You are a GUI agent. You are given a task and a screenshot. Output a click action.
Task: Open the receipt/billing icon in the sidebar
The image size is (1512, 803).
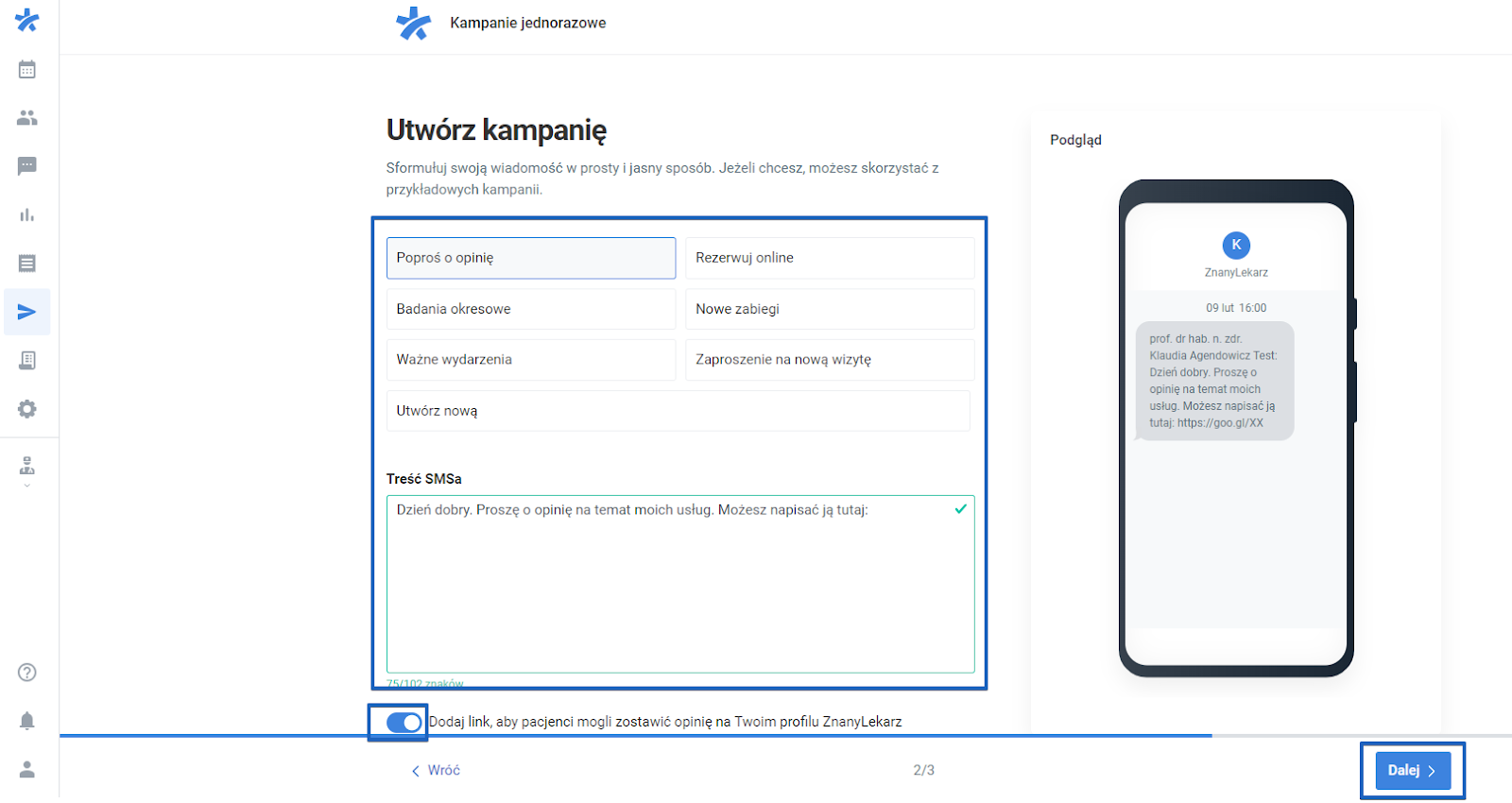coord(27,360)
